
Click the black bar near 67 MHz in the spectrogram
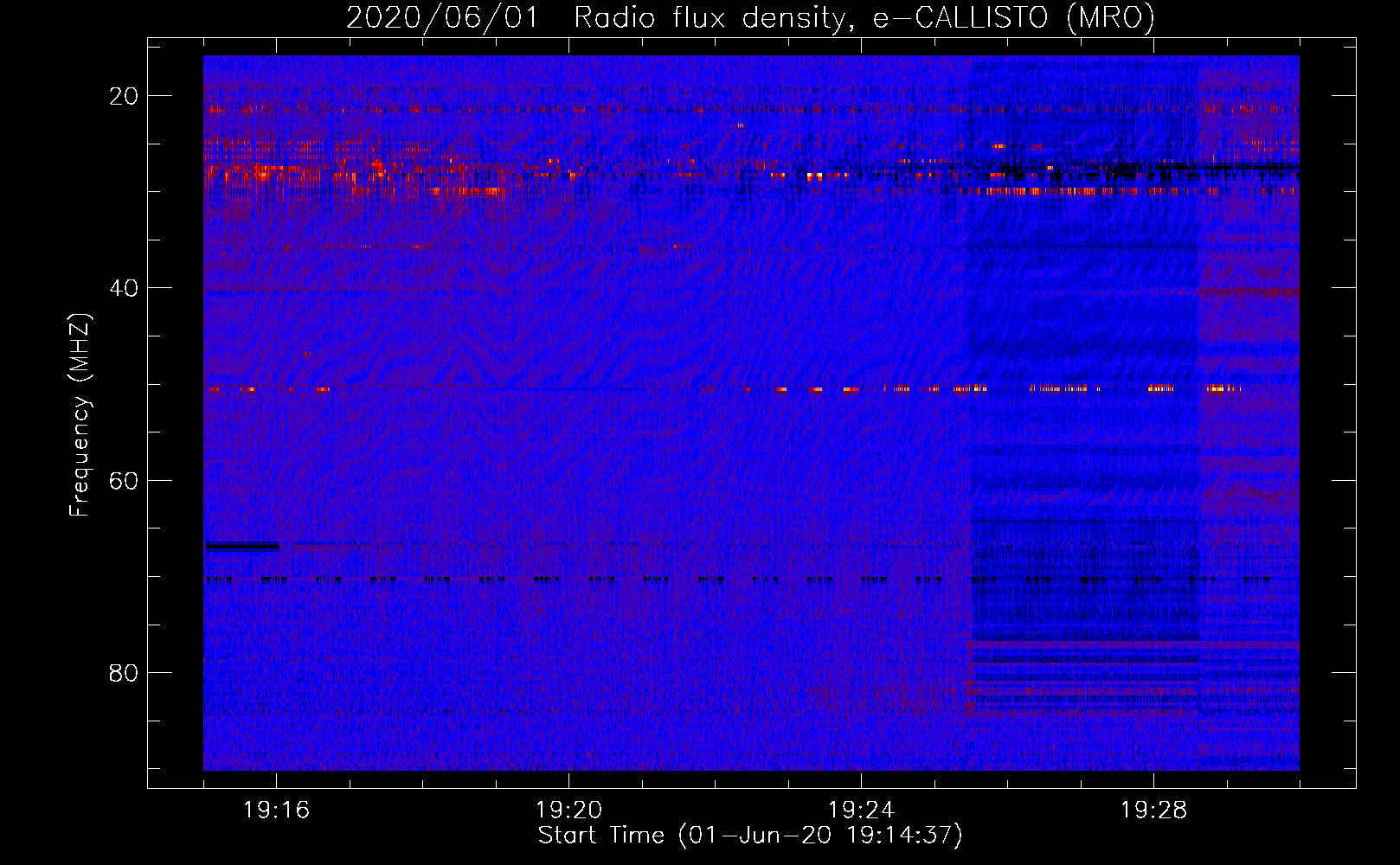click(242, 546)
